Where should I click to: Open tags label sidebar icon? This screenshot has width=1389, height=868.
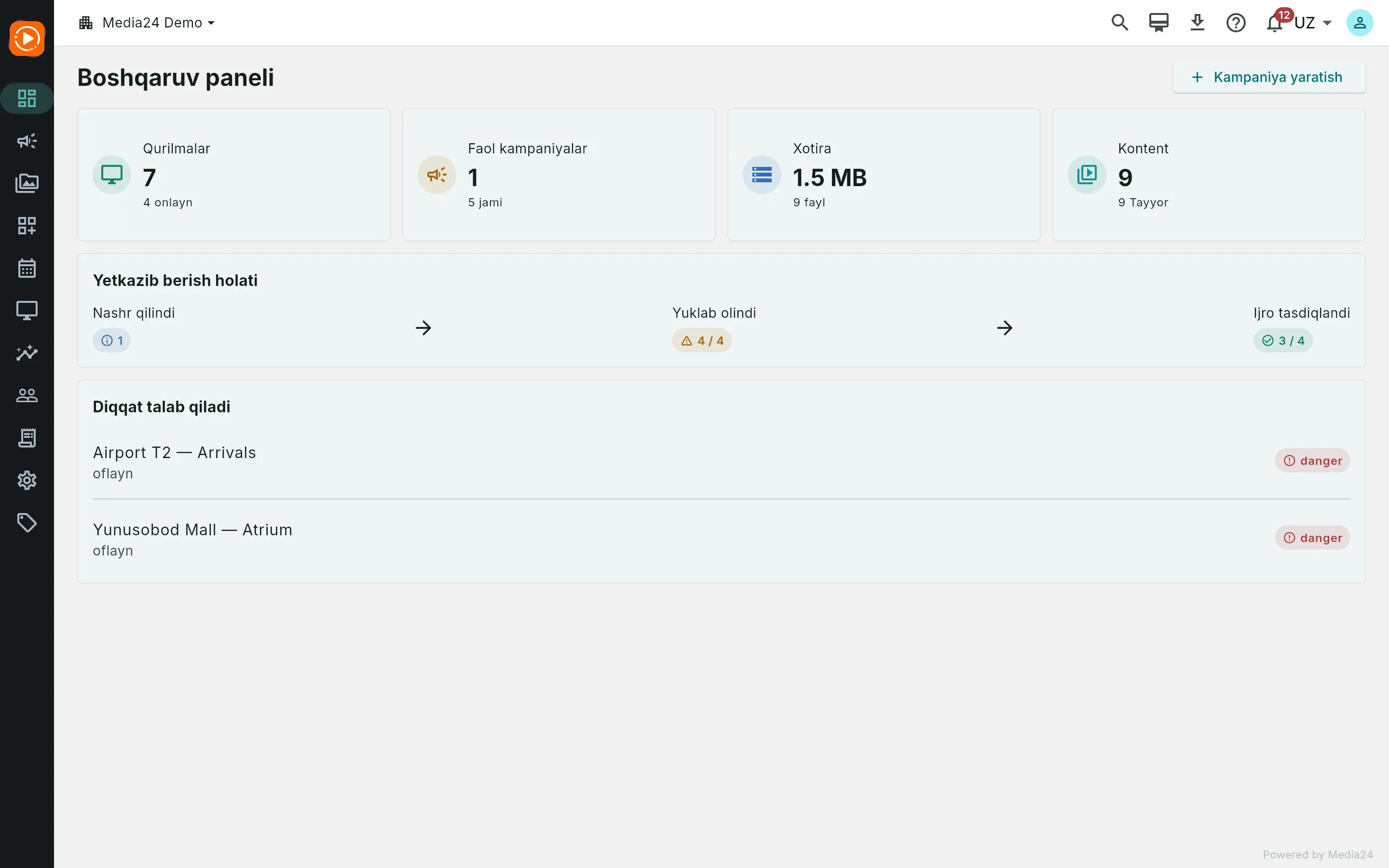27,523
